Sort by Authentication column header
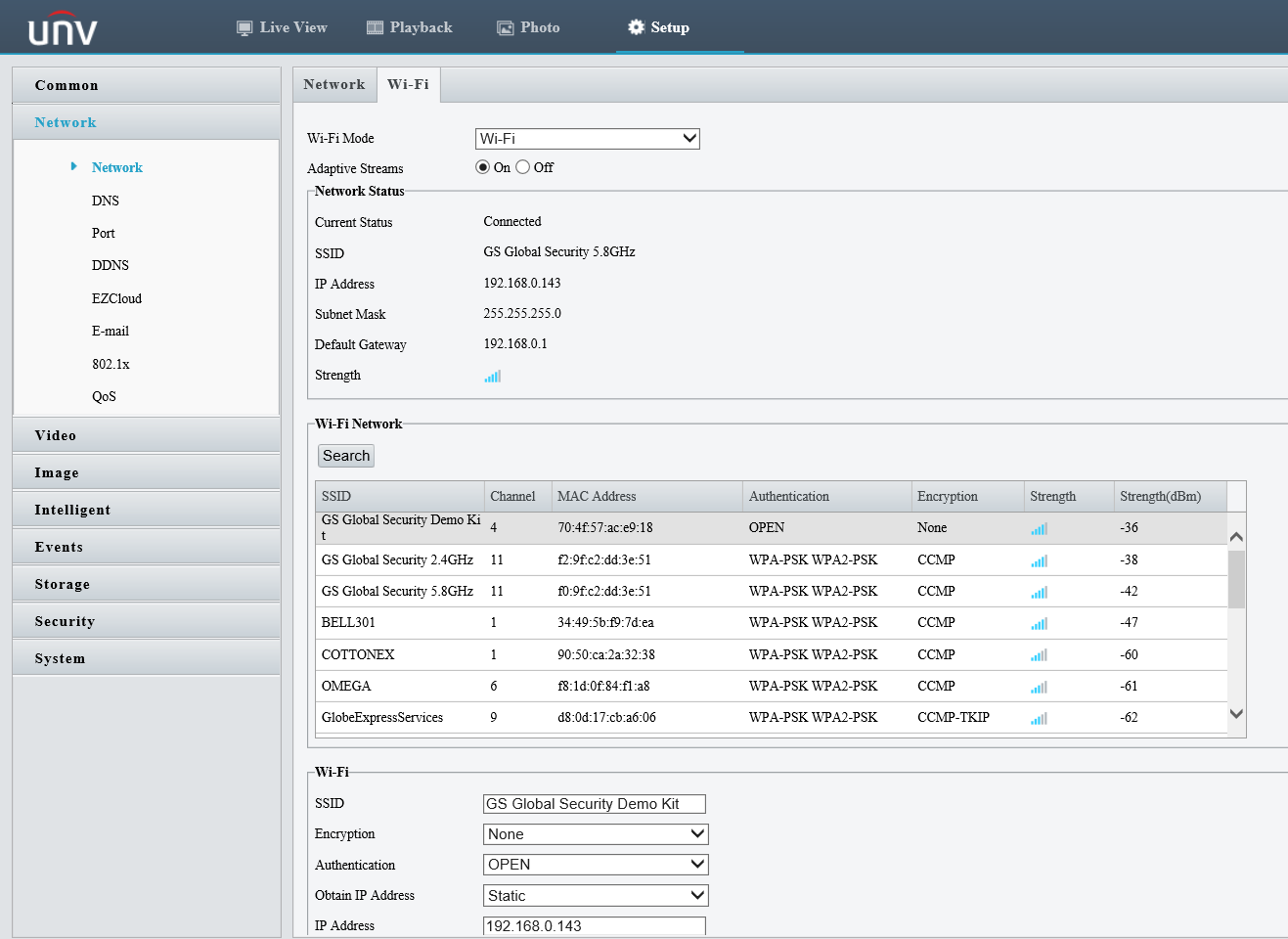Screen dimensions: 1288x939 pos(827,497)
